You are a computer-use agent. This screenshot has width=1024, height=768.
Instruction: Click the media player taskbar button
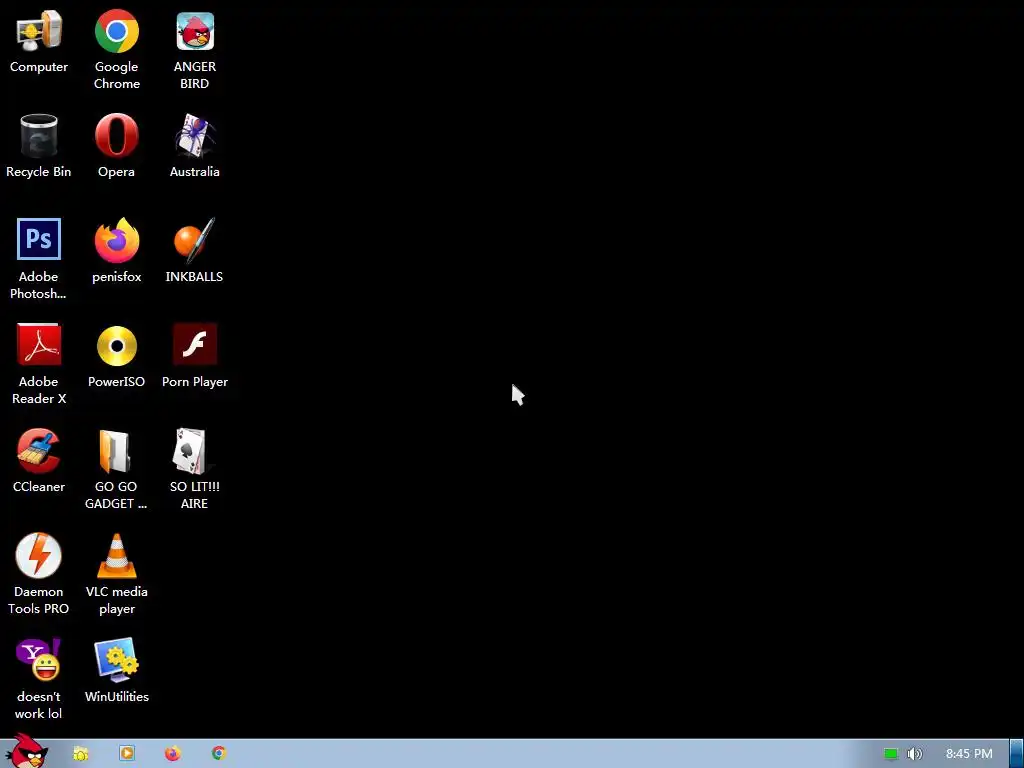[127, 754]
